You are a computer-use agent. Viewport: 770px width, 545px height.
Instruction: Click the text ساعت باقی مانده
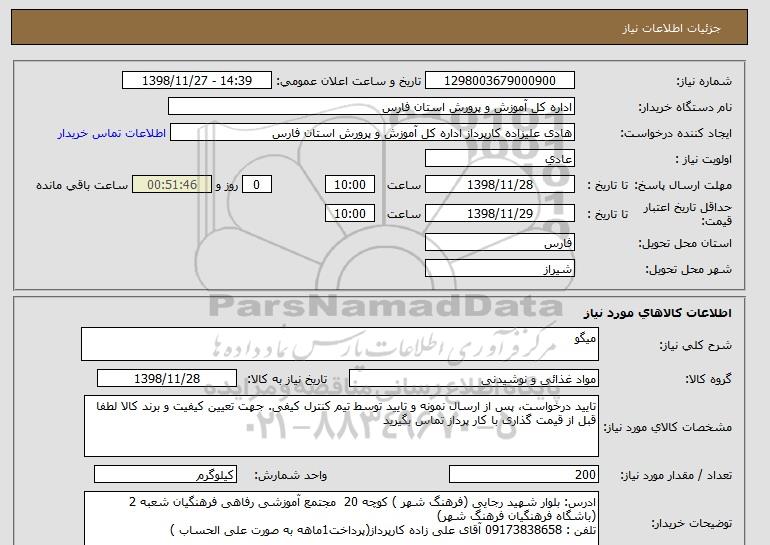pos(82,185)
